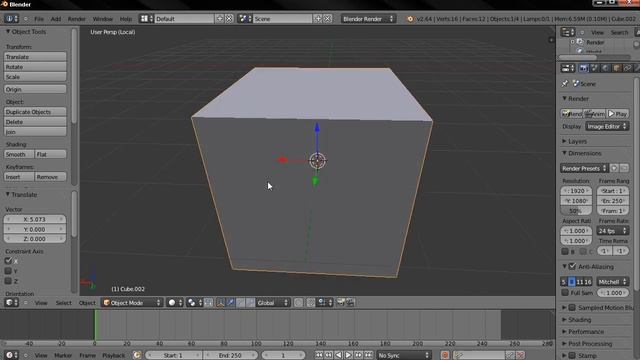Toggle auto keyframe record button
Viewport: 640px width, 360px height.
coord(445,355)
